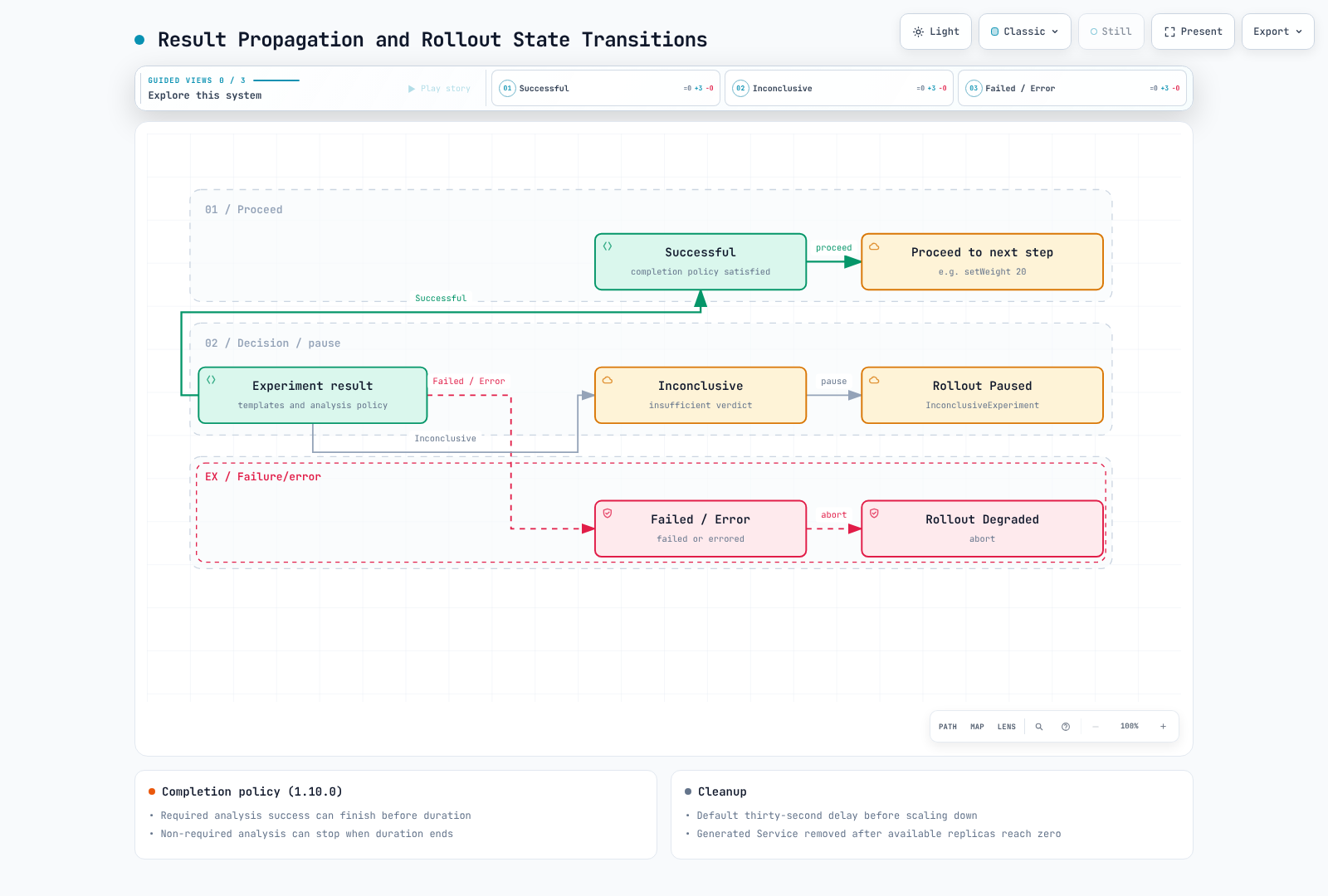The image size is (1328, 896).
Task: Click the 'Failed / Error' edge label
Action: coord(469,382)
